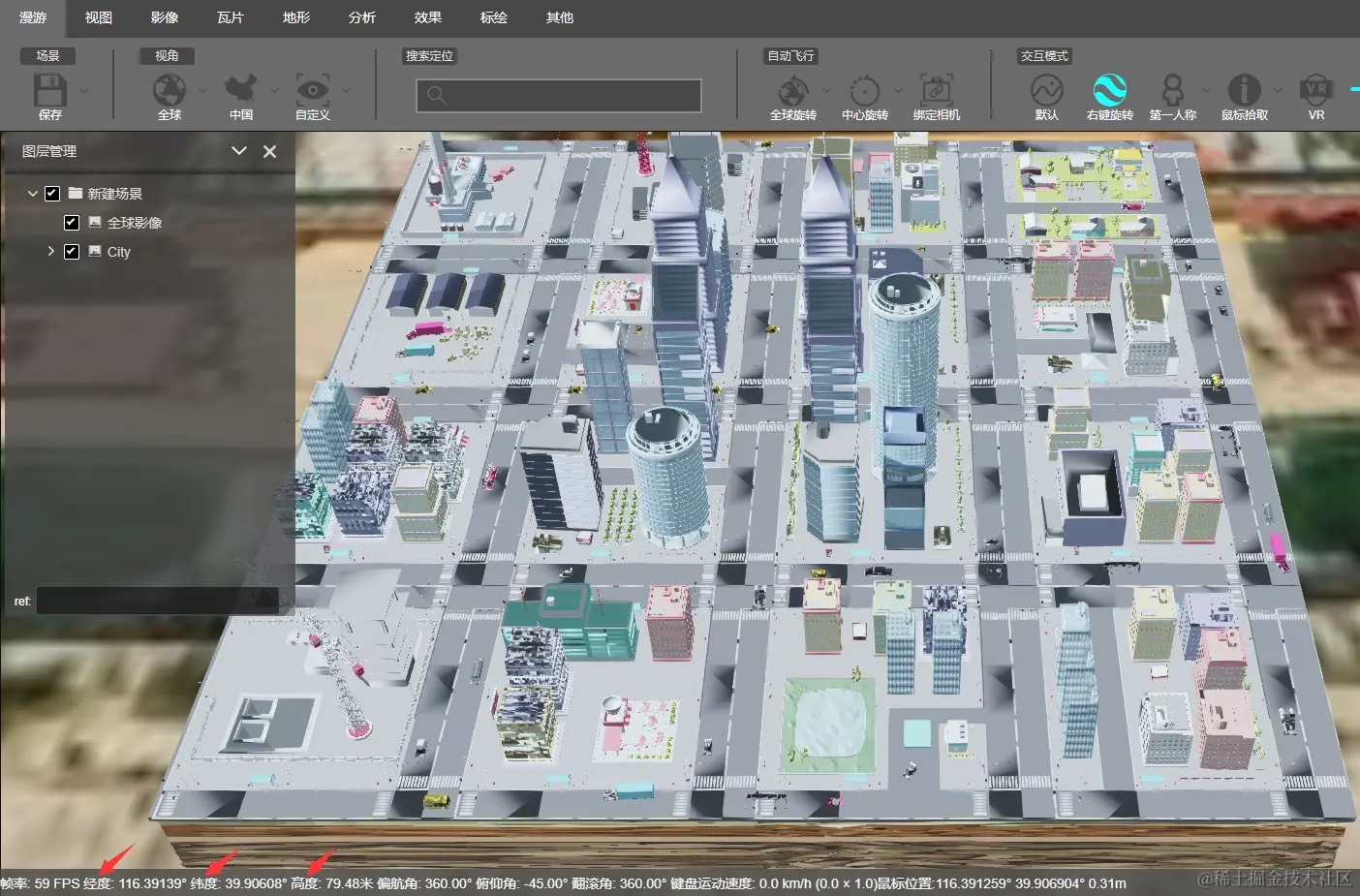This screenshot has width=1360, height=896.
Task: Collapse the 新建场景 tree node
Action: (33, 194)
